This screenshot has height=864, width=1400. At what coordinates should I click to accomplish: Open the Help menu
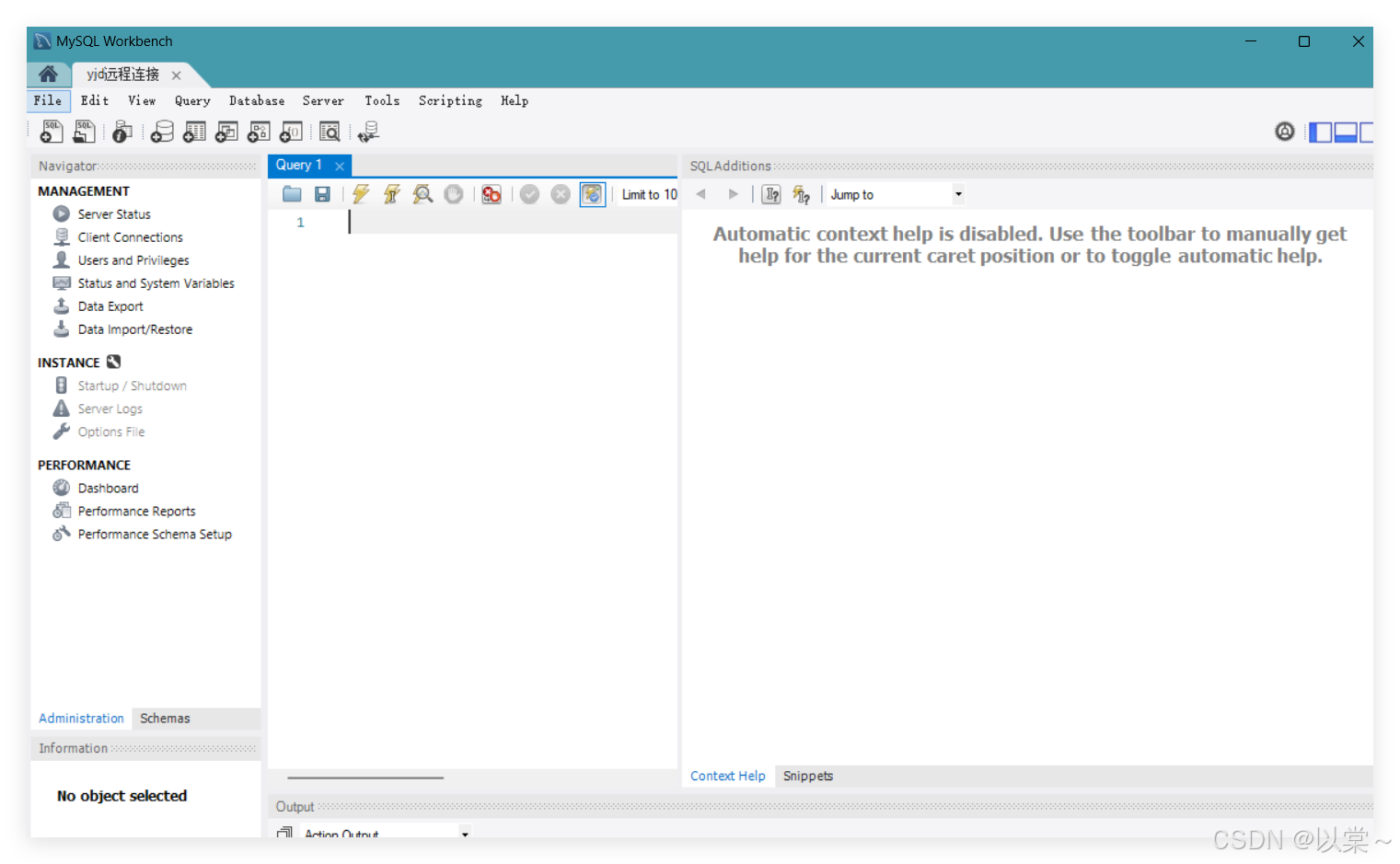pos(515,101)
